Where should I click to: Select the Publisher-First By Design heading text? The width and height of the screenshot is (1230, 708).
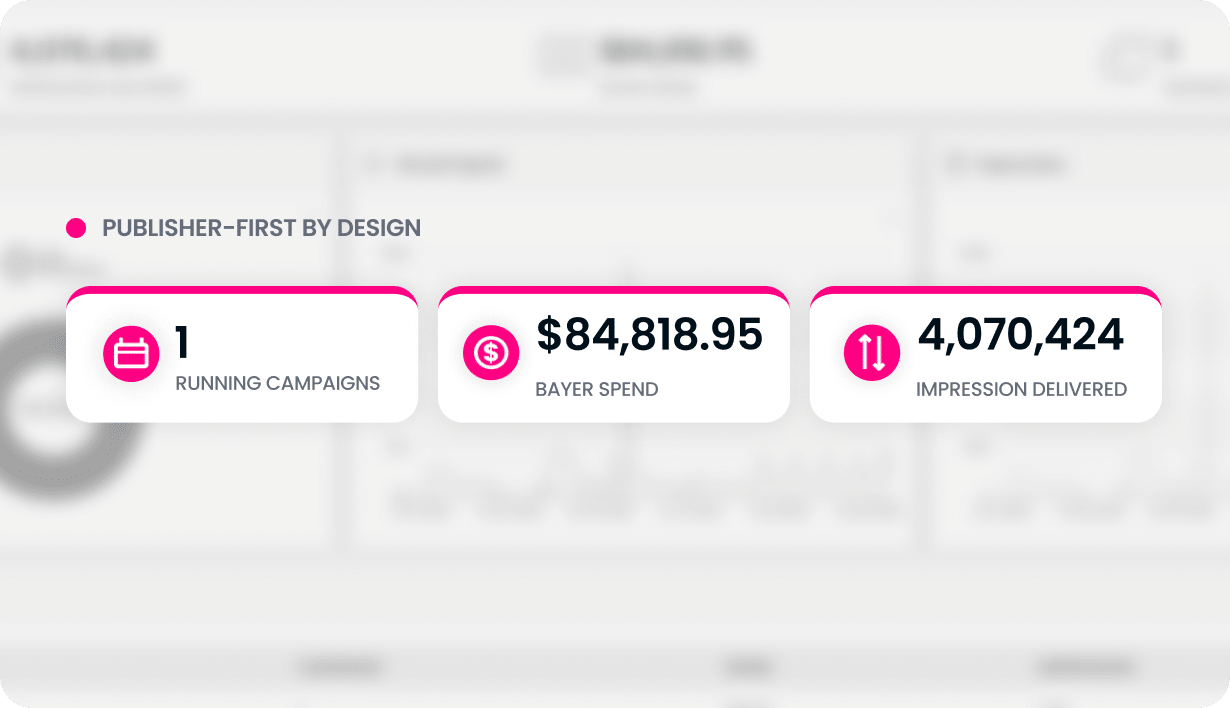(261, 228)
